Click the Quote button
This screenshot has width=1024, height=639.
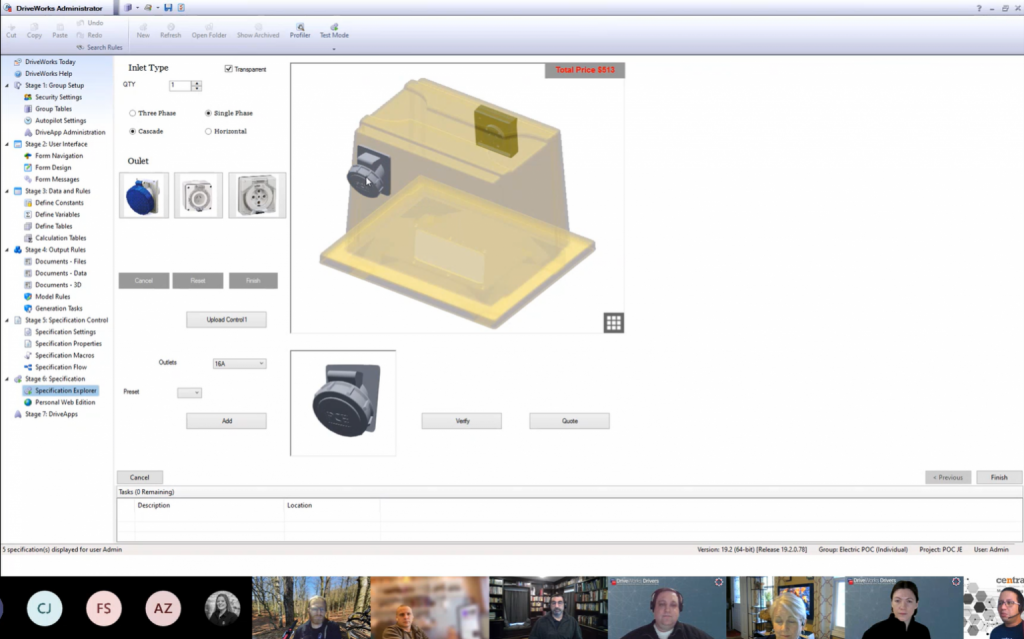click(569, 421)
